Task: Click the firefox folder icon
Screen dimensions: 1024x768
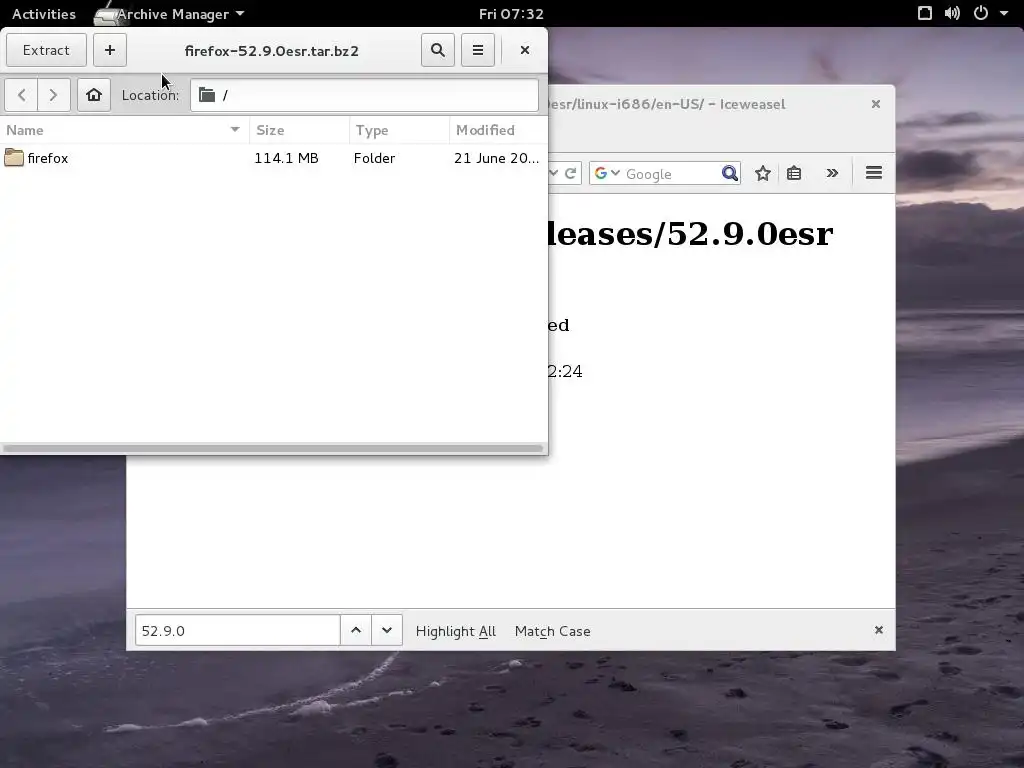Action: [14, 157]
